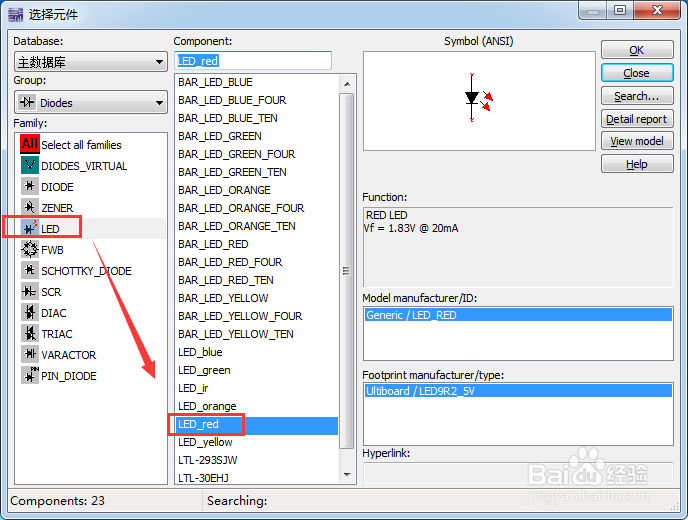Image resolution: width=688 pixels, height=520 pixels.
Task: Open the Search... dialog button
Action: tap(637, 96)
